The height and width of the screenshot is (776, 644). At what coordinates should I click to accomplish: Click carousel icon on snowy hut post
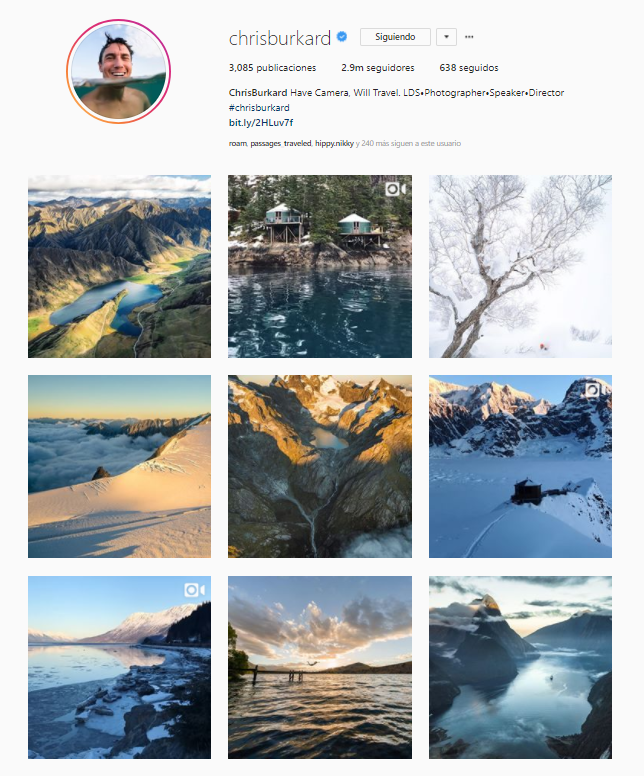[593, 390]
